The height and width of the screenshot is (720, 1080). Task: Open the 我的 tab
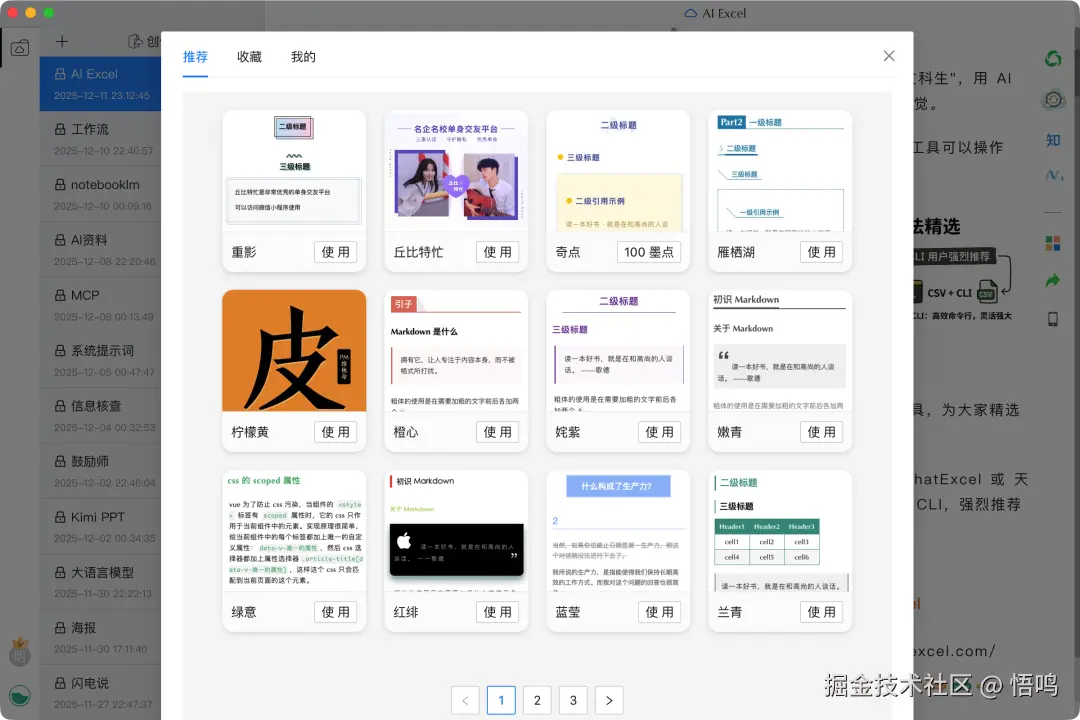pos(303,57)
